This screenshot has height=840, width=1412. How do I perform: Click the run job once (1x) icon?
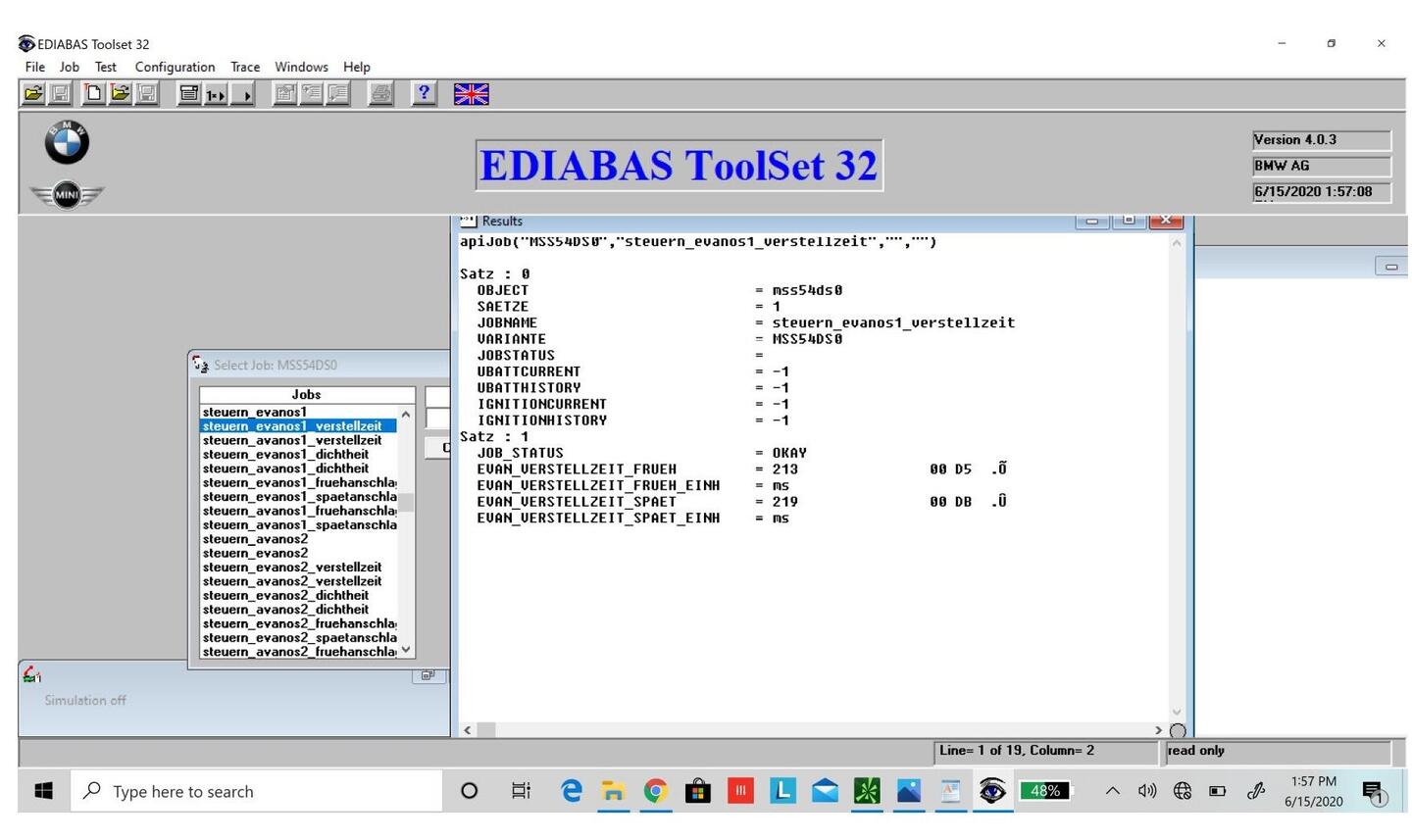tap(216, 94)
